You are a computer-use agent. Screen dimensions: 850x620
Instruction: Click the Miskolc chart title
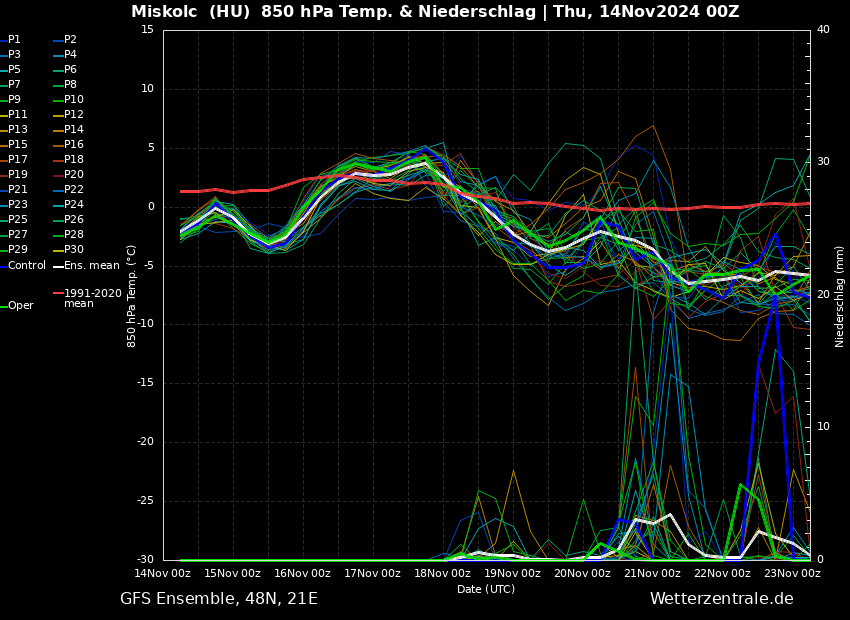435,12
